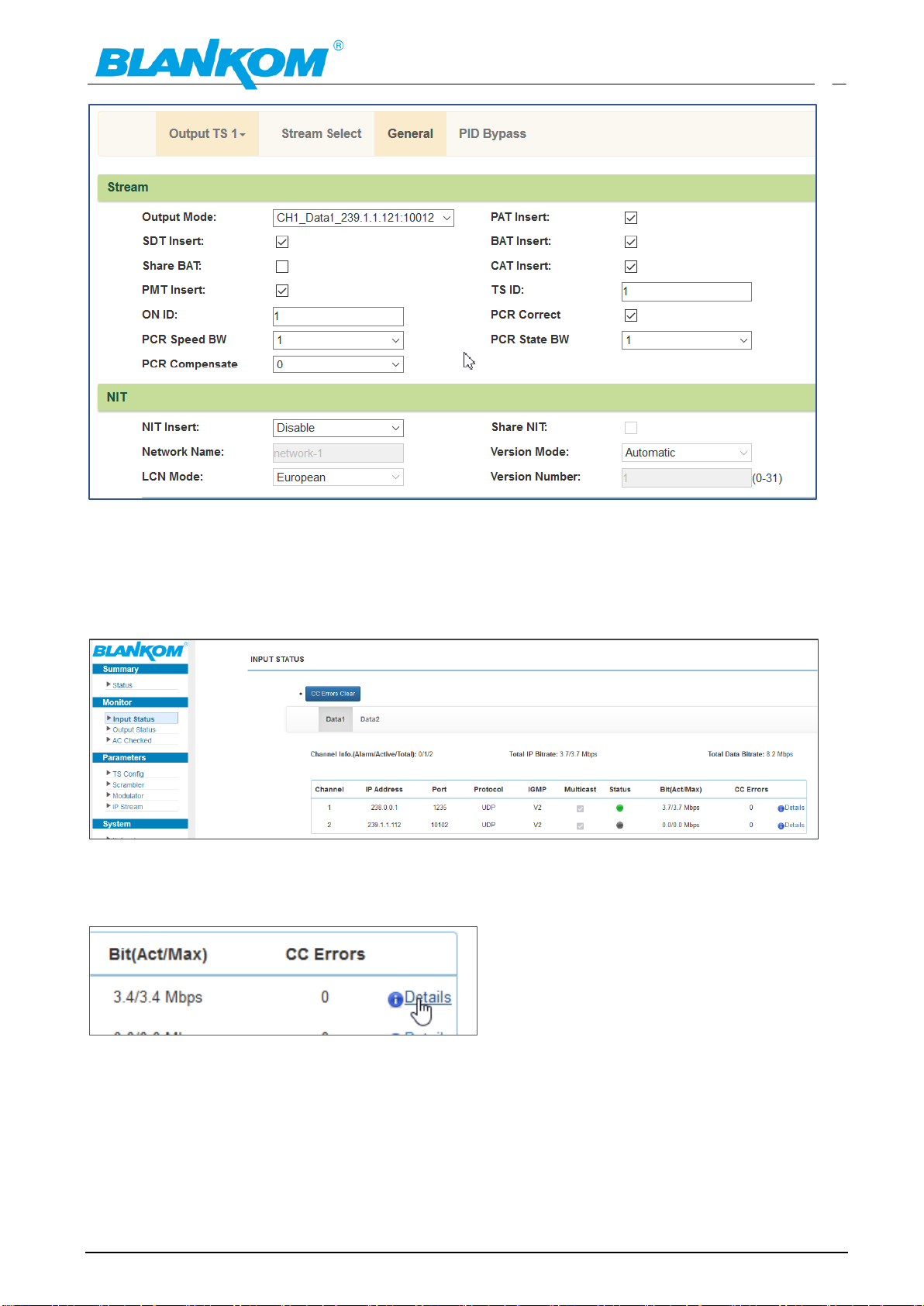
Task: Click the green Stream section header
Action: pyautogui.click(x=457, y=188)
